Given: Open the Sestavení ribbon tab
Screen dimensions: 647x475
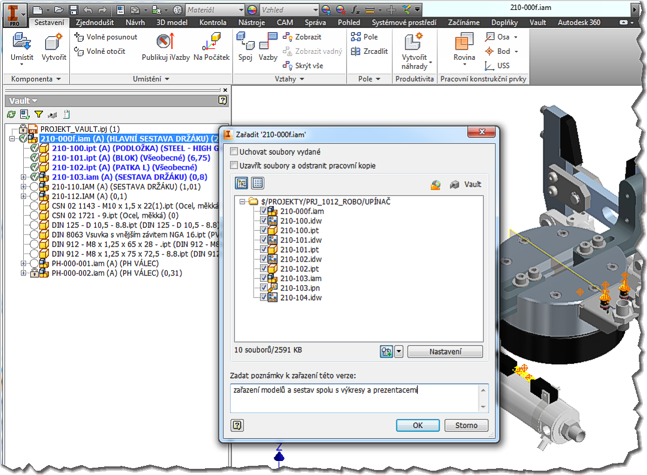Looking at the screenshot, I should point(49,22).
